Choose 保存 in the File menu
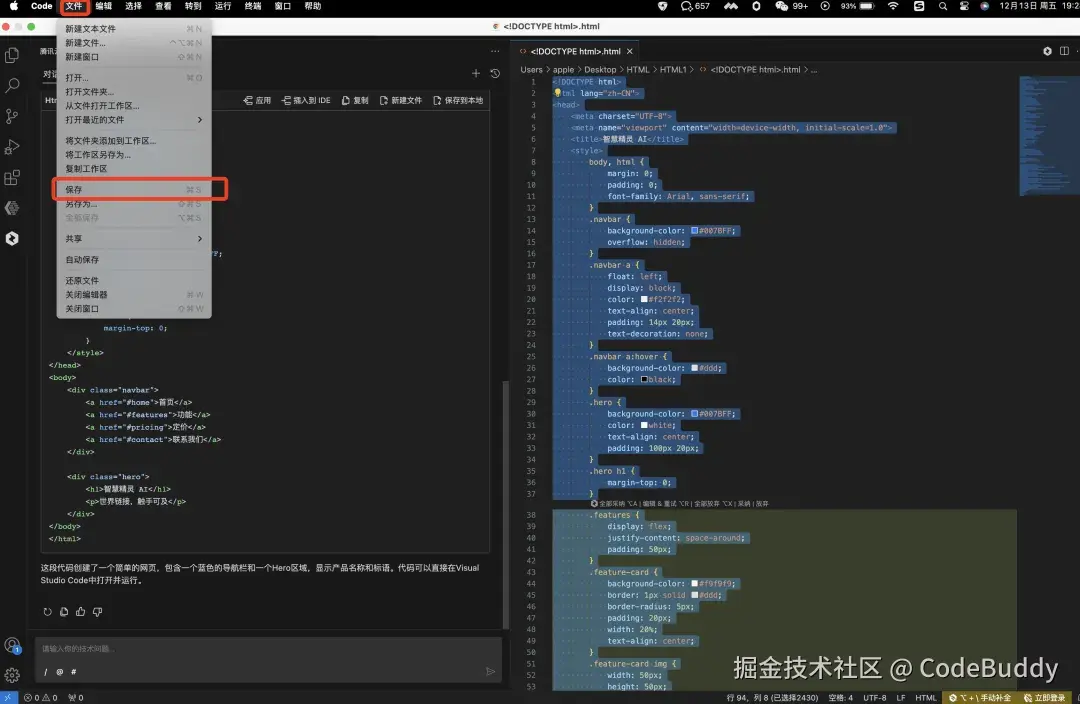Screen dimensions: 1080x704 134,189
